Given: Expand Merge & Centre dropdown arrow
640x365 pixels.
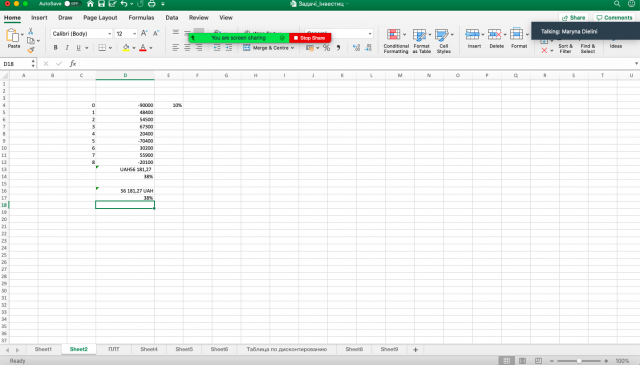Looking at the screenshot, I should click(x=293, y=48).
